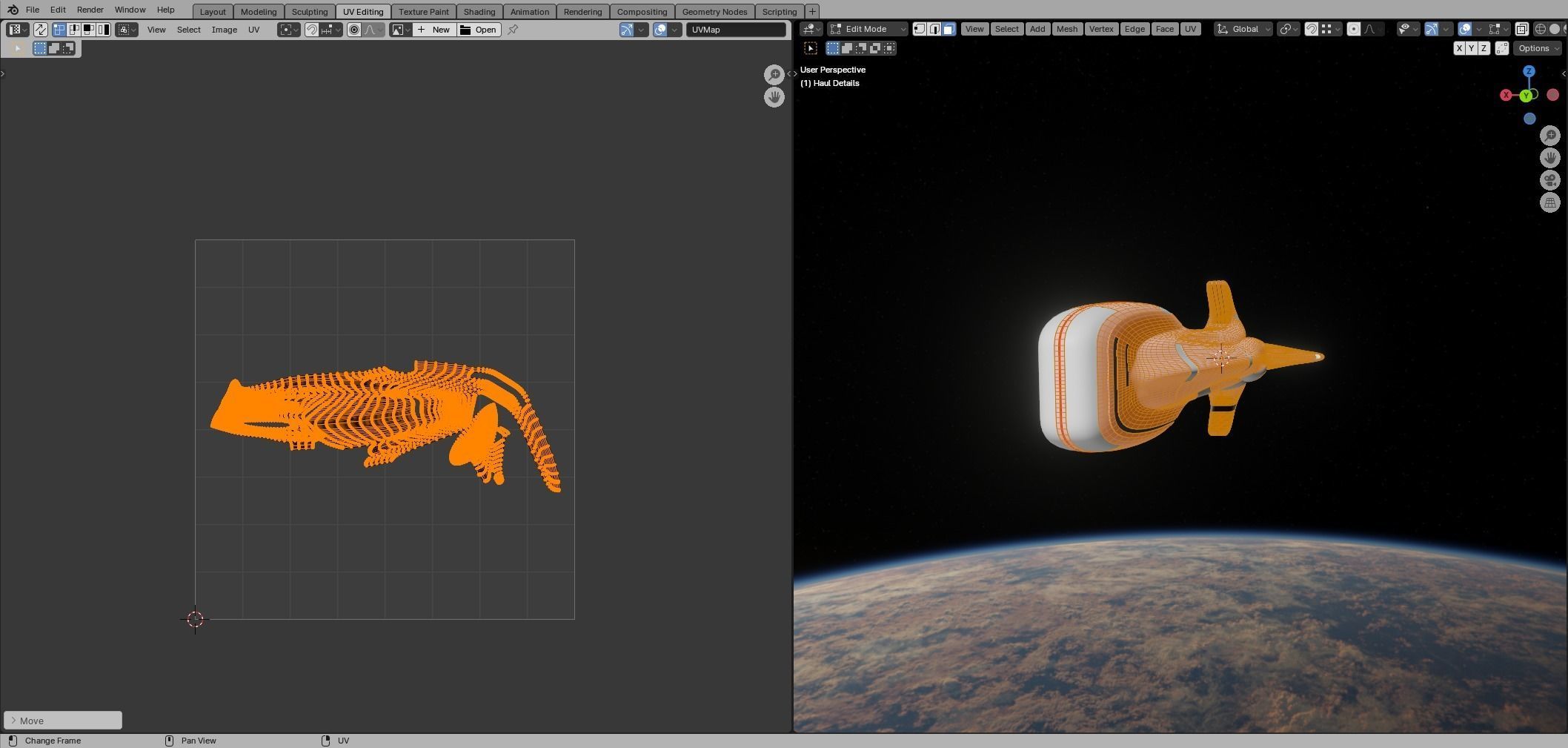The image size is (1568, 748).
Task: Click the Vertex menu button
Action: point(1101,29)
